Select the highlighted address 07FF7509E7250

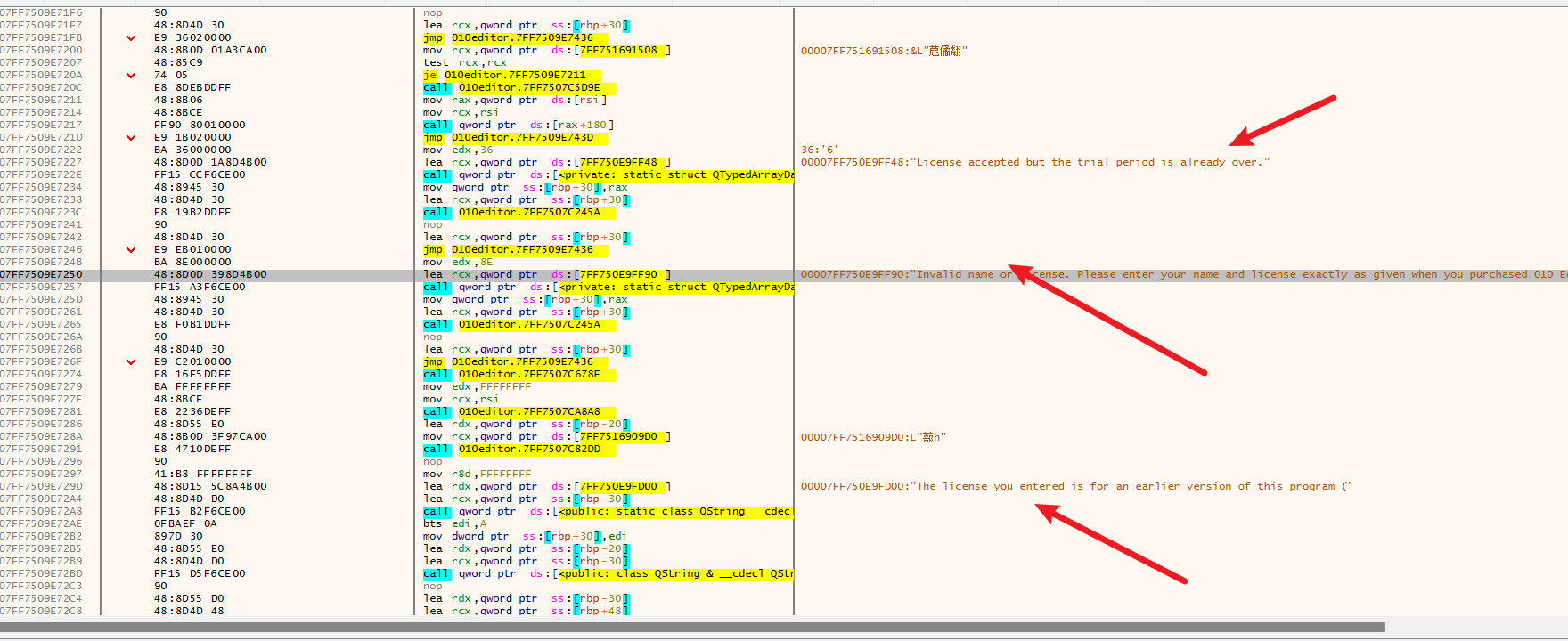click(x=41, y=275)
